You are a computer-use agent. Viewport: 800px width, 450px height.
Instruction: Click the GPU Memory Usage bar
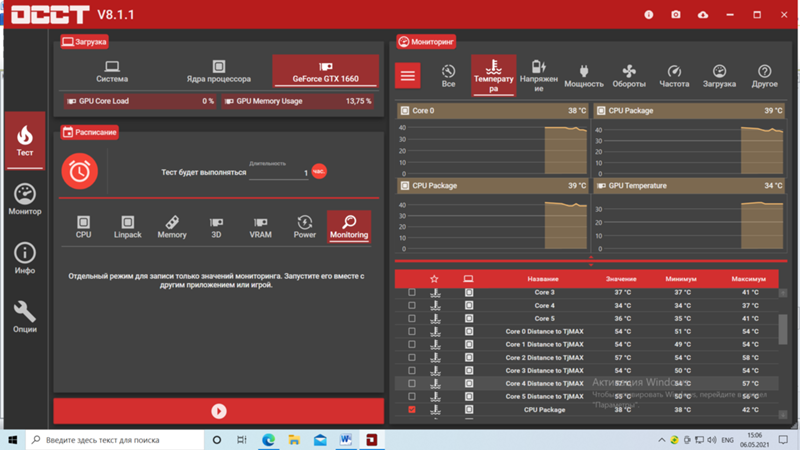(x=297, y=101)
